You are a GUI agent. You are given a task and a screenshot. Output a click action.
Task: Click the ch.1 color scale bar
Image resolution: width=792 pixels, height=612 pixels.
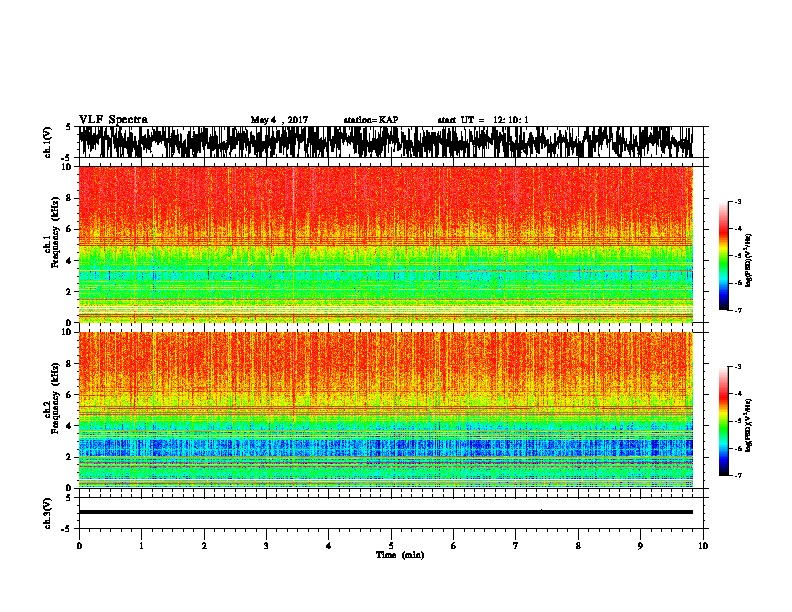[724, 256]
